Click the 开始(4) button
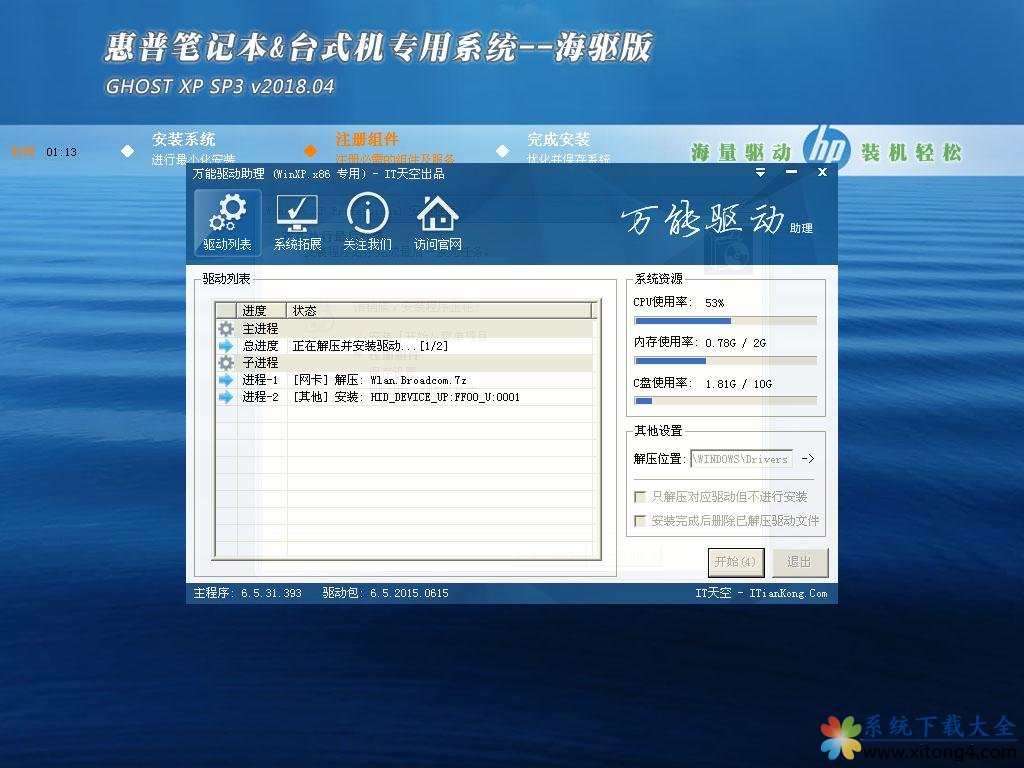 tap(736, 562)
